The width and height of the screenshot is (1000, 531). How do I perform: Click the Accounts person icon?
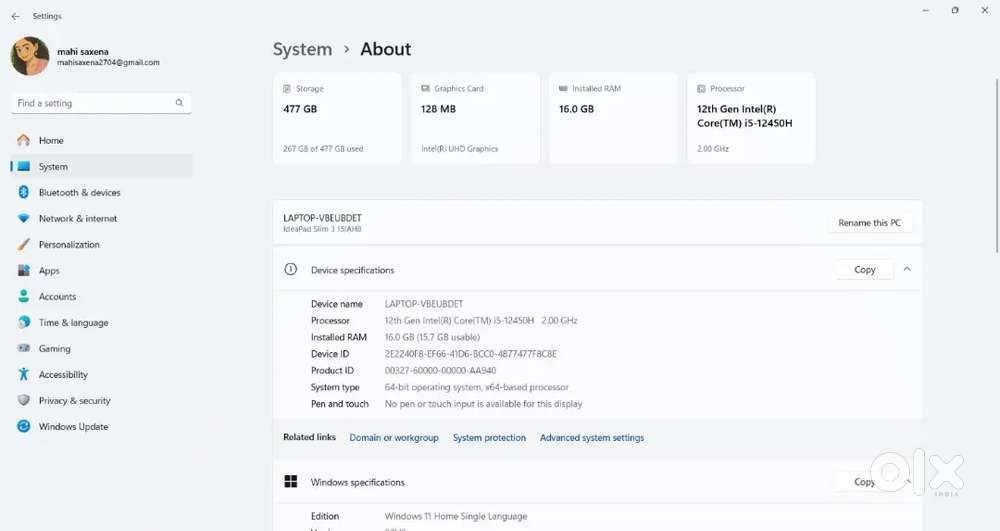(24, 296)
